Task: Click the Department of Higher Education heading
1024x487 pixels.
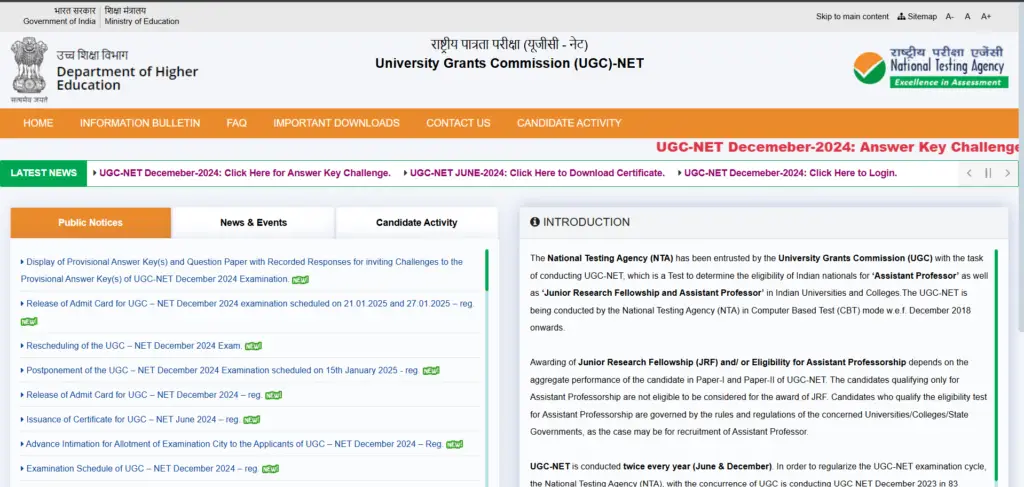Action: [127, 78]
